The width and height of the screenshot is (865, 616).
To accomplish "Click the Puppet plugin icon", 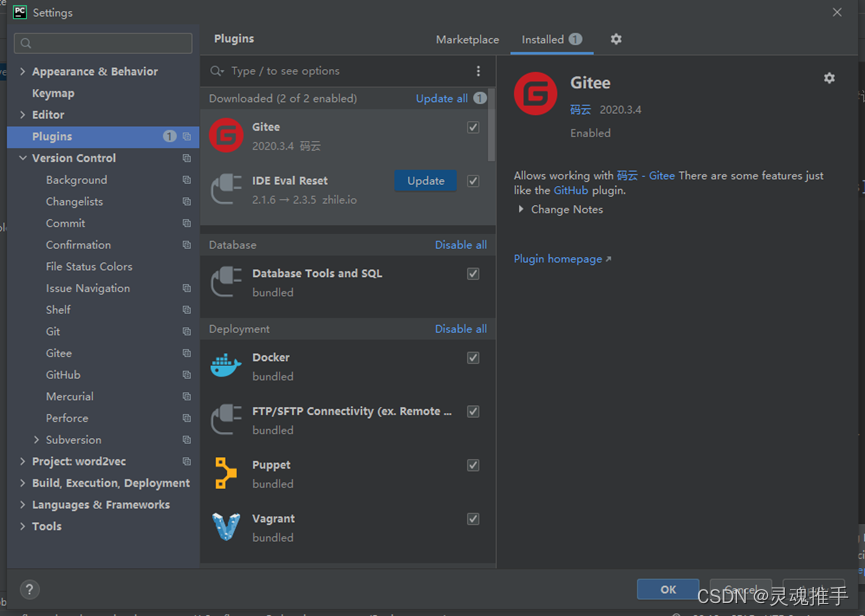I will point(226,473).
